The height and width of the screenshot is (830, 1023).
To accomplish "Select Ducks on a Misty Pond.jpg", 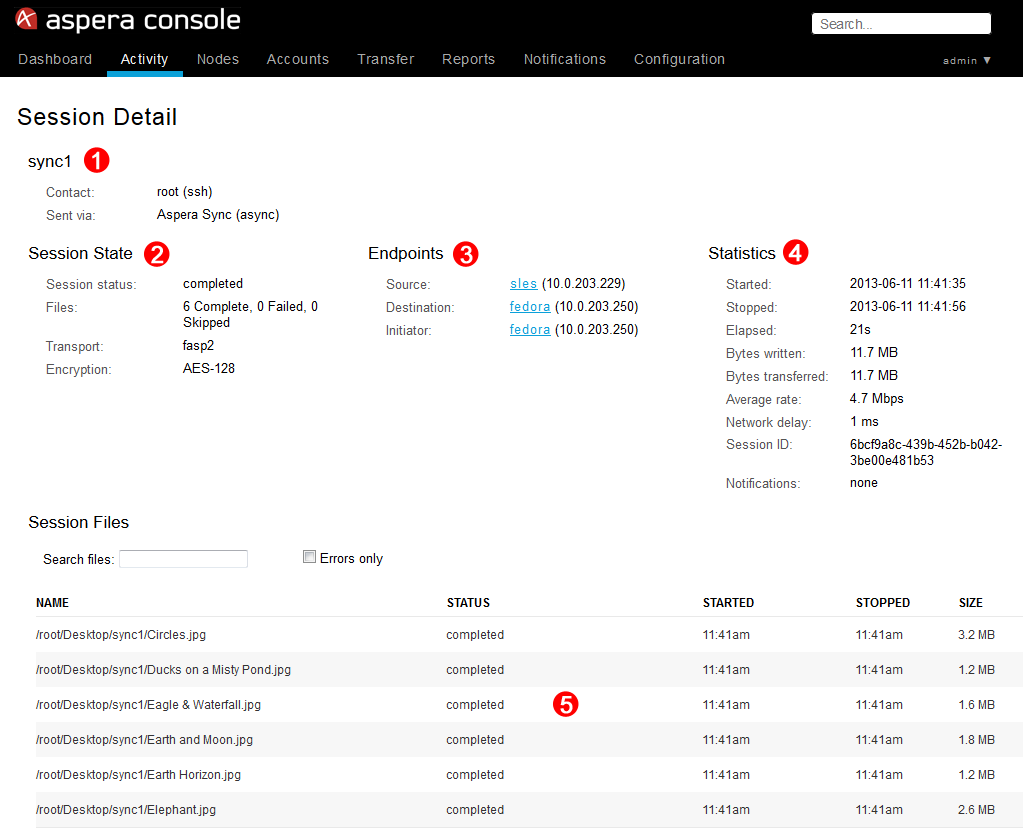I will (529, 669).
